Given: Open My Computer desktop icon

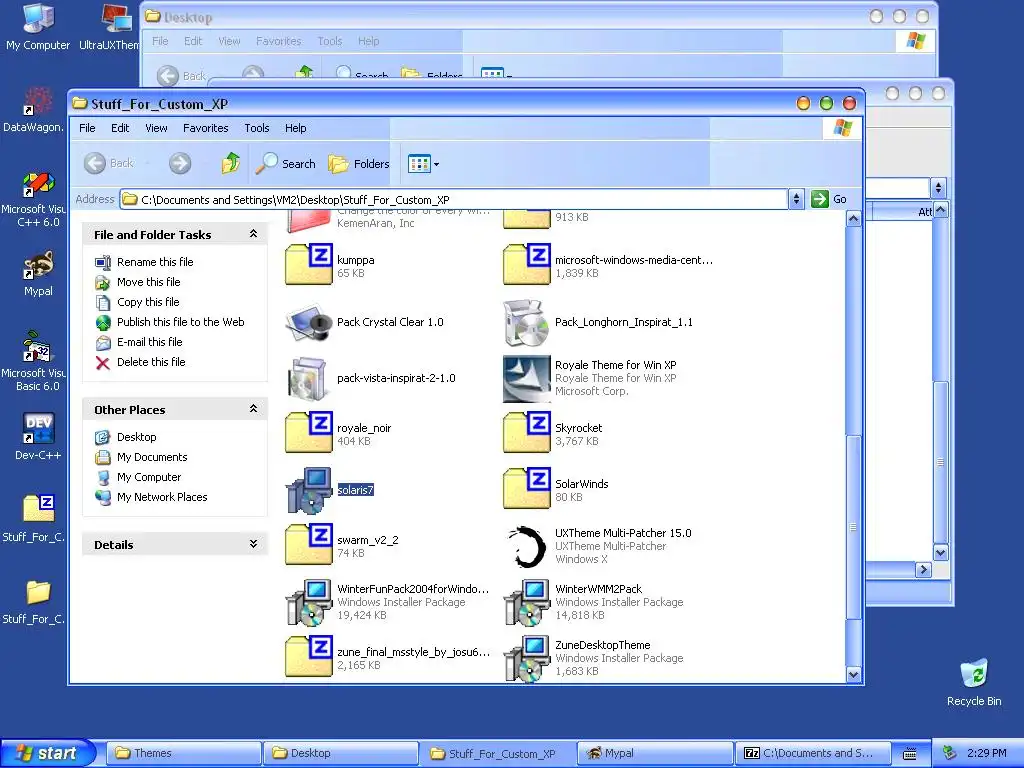Looking at the screenshot, I should click(38, 27).
